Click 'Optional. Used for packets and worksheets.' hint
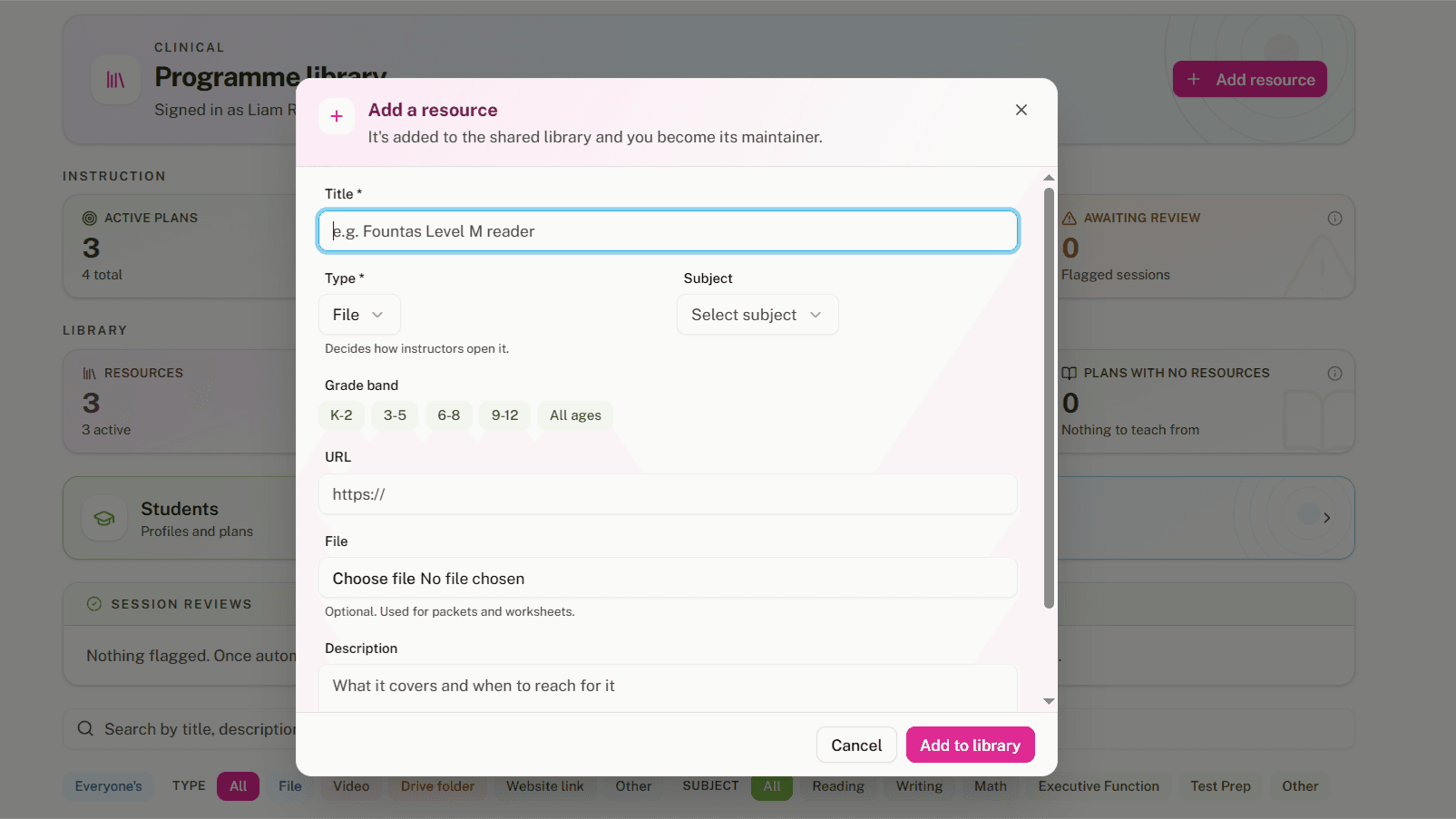 449,612
